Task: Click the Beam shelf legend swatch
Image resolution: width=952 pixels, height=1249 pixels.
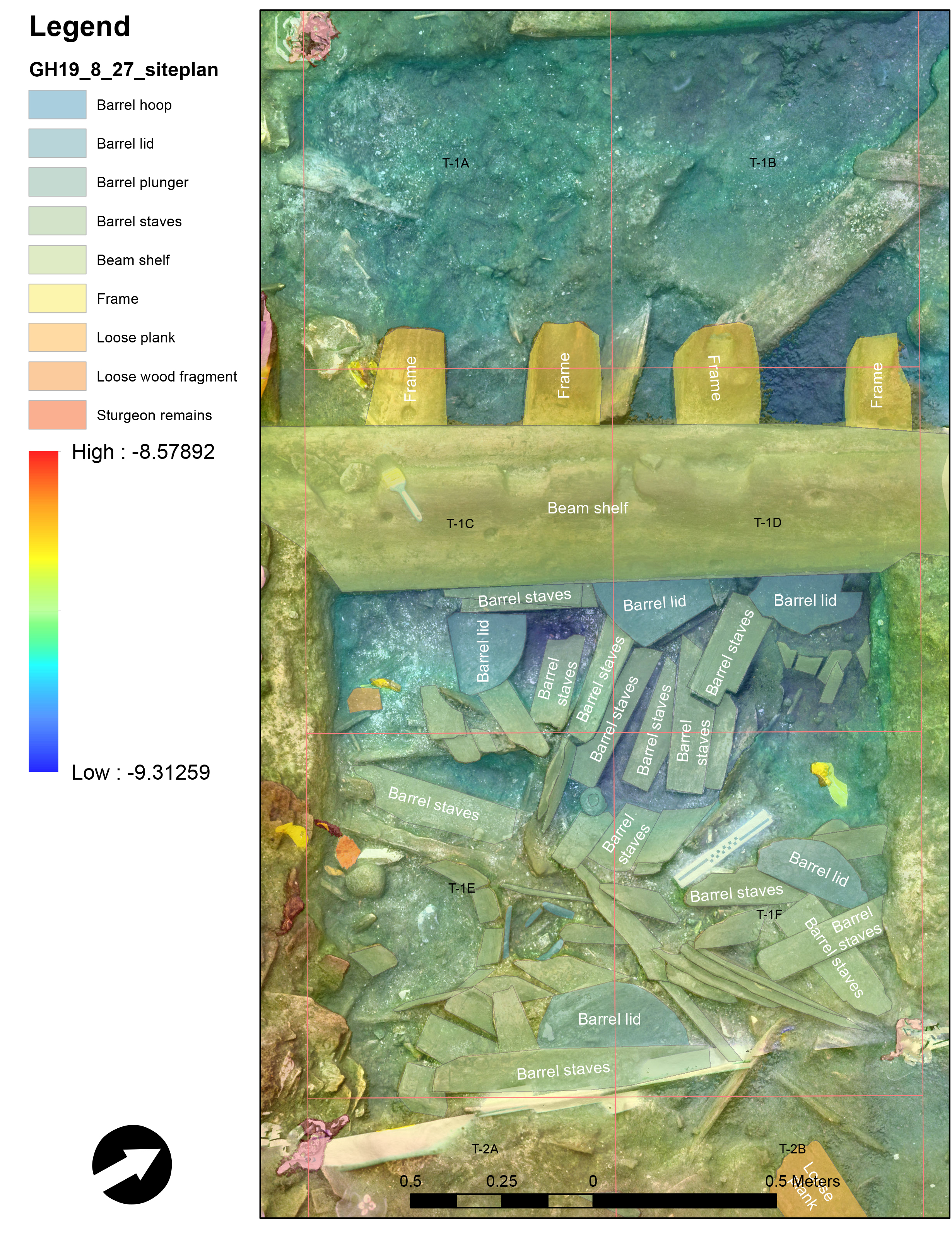Action: coord(57,260)
